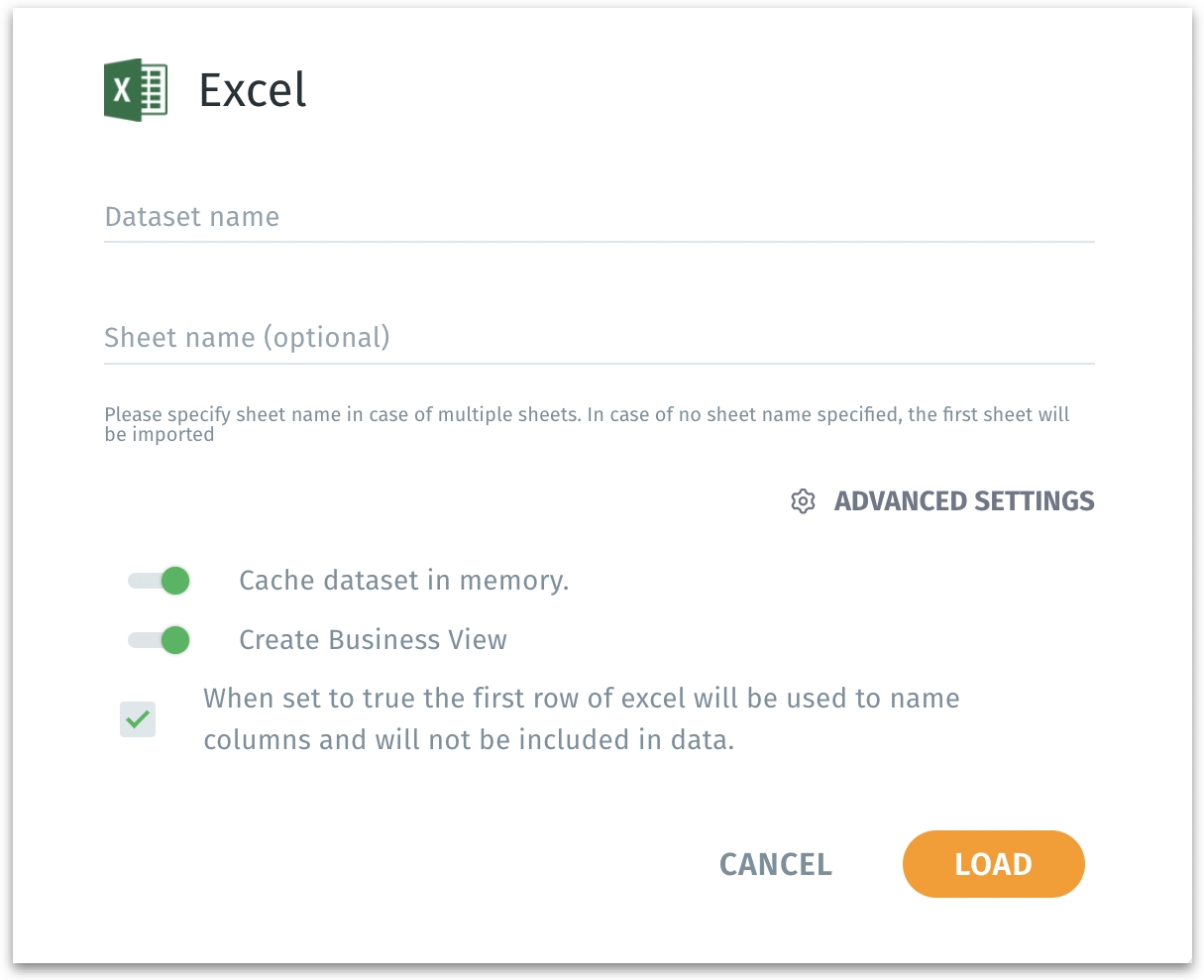Click the "Create Business View" label text
The image size is (1204, 980).
373,640
